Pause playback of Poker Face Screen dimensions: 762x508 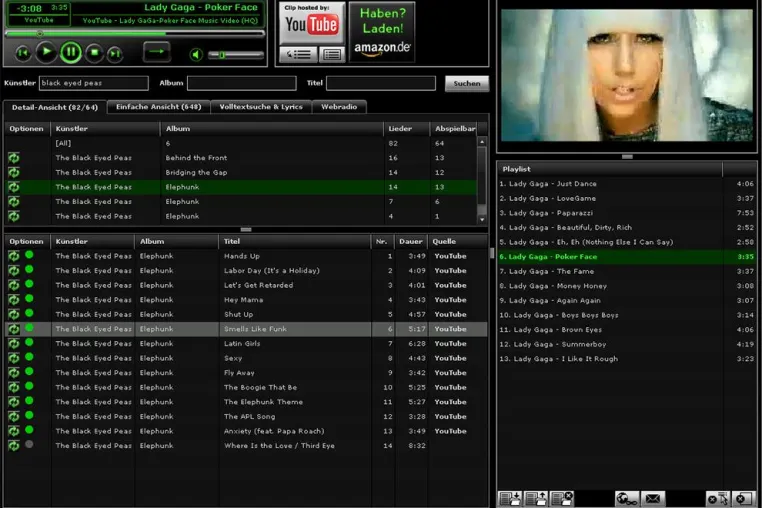tap(71, 52)
